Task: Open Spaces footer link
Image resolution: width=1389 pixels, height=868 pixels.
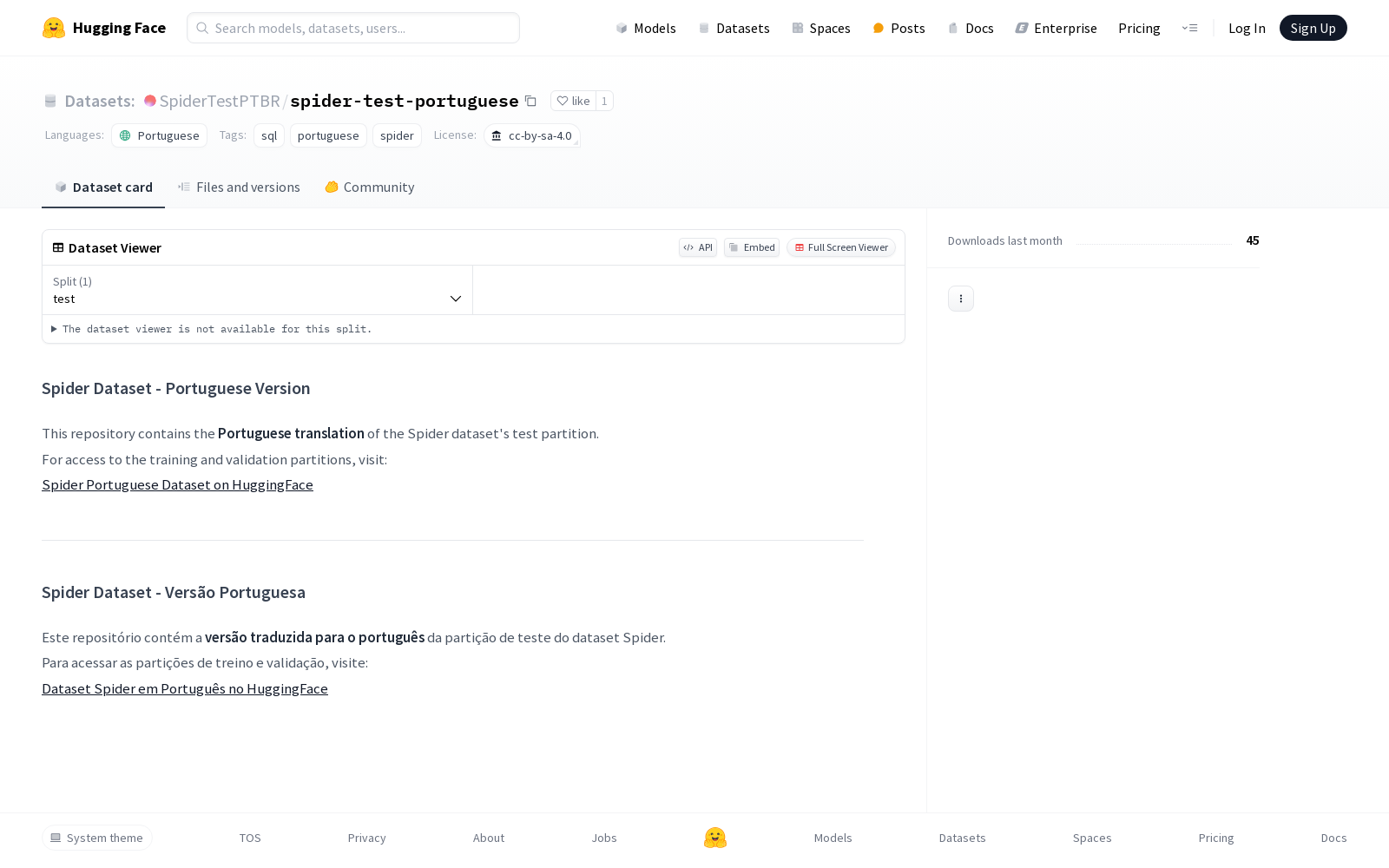Action: point(1092,838)
